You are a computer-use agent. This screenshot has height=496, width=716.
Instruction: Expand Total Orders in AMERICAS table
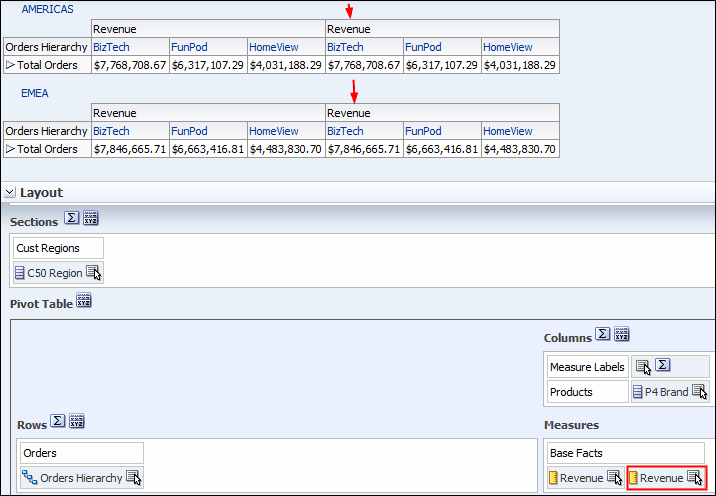[11, 65]
